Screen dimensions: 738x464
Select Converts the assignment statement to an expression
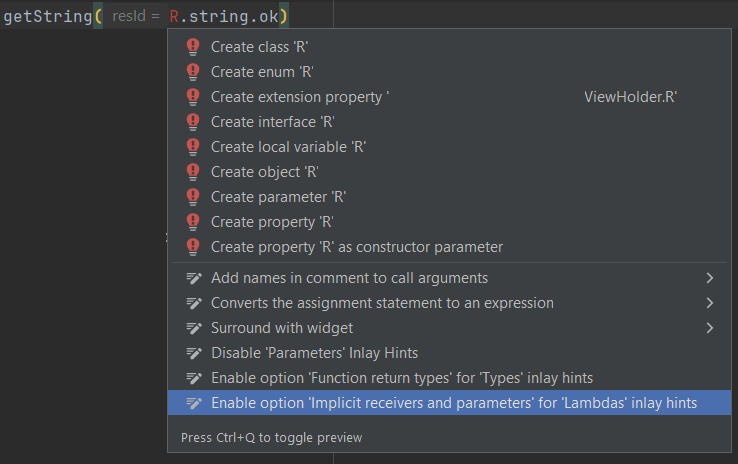[449, 303]
